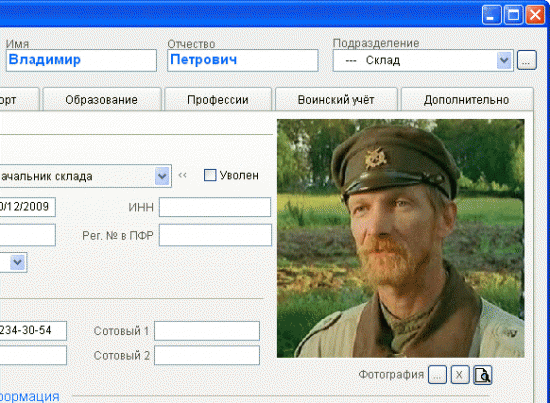Click the Сотовый 1 phone field
This screenshot has height=403, width=550.
(x=207, y=331)
